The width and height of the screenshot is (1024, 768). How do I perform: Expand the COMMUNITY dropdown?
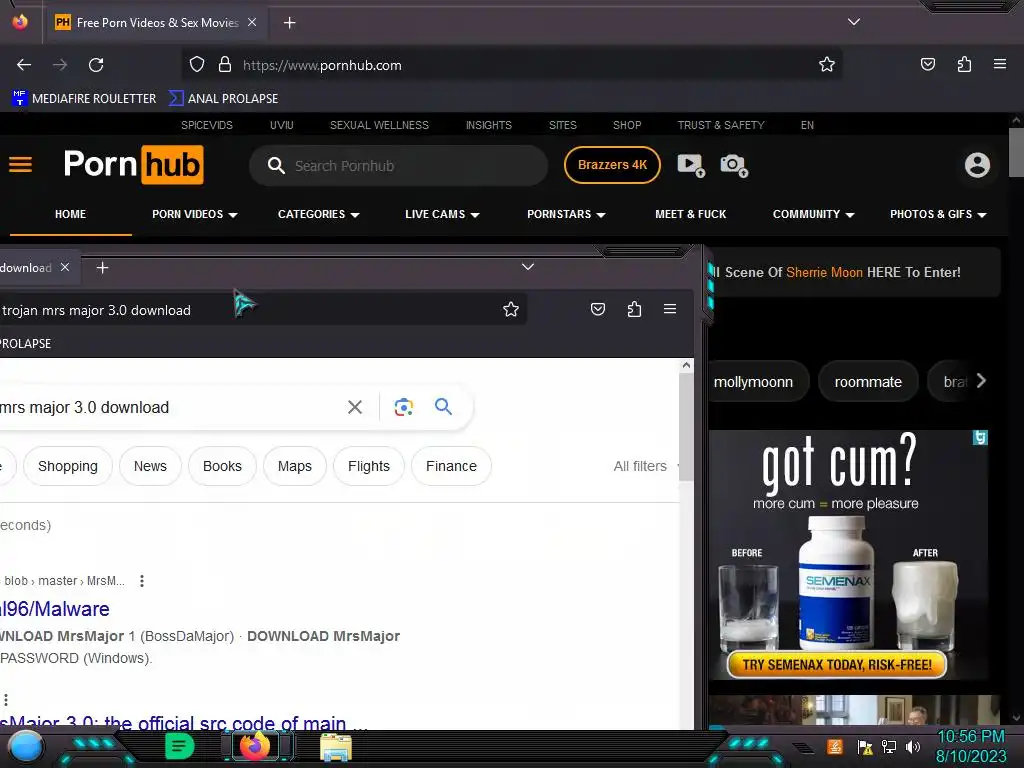click(x=813, y=214)
